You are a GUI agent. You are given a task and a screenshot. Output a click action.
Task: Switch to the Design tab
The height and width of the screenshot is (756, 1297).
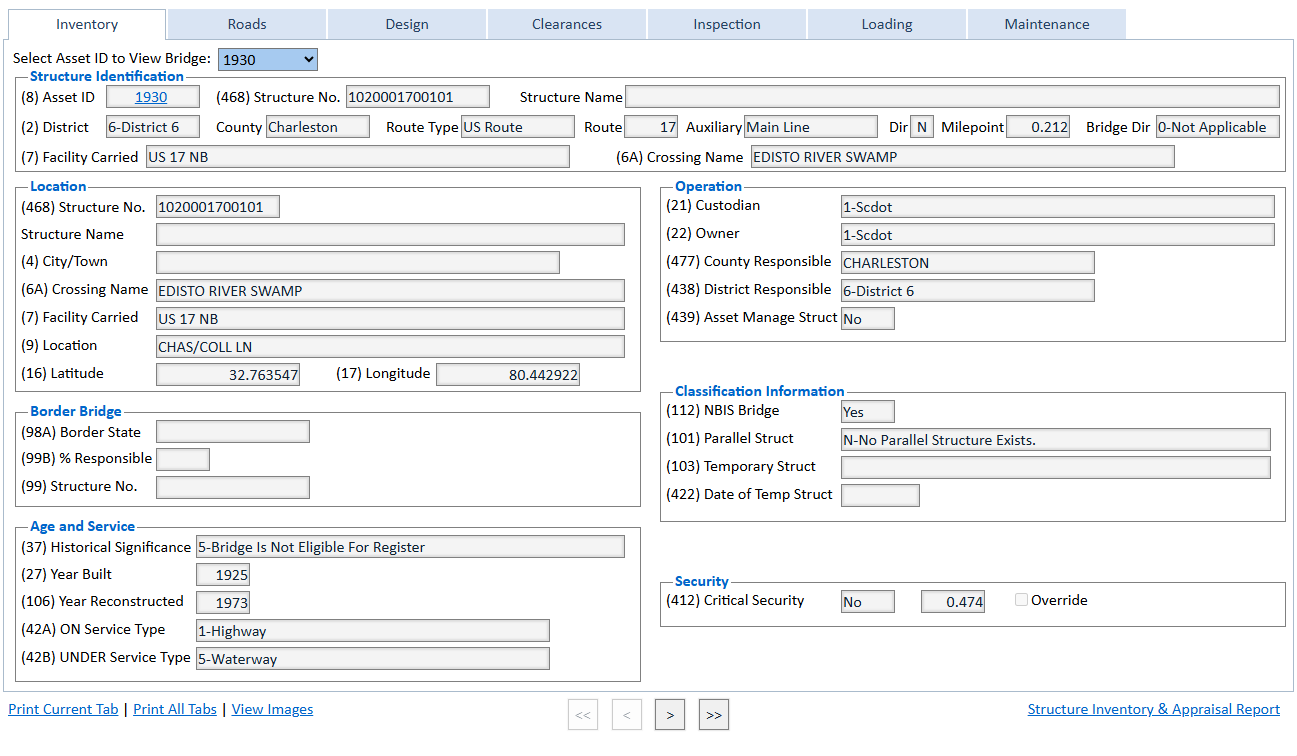coord(407,24)
